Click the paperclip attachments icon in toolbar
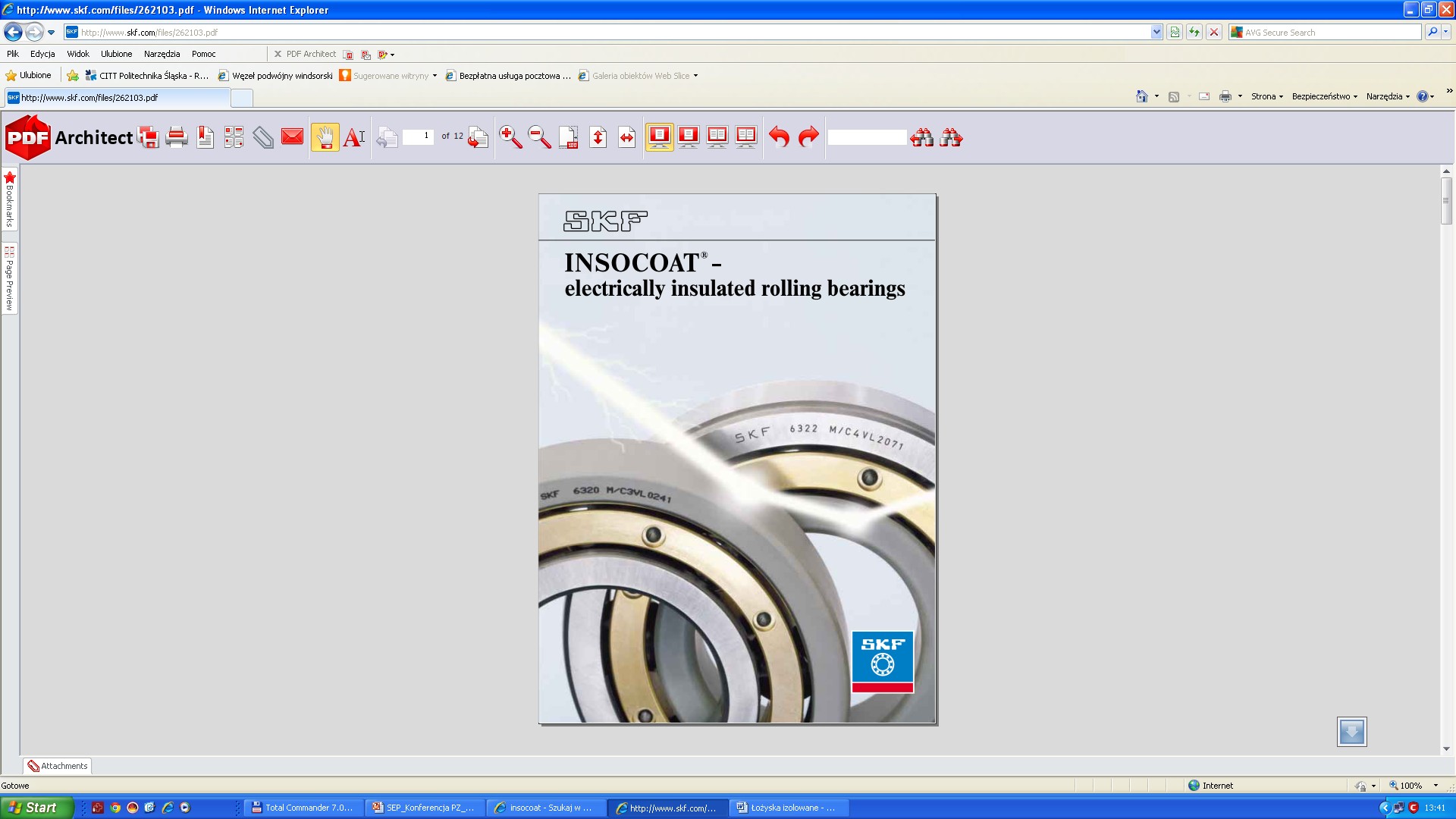This screenshot has width=1456, height=819. tap(262, 137)
